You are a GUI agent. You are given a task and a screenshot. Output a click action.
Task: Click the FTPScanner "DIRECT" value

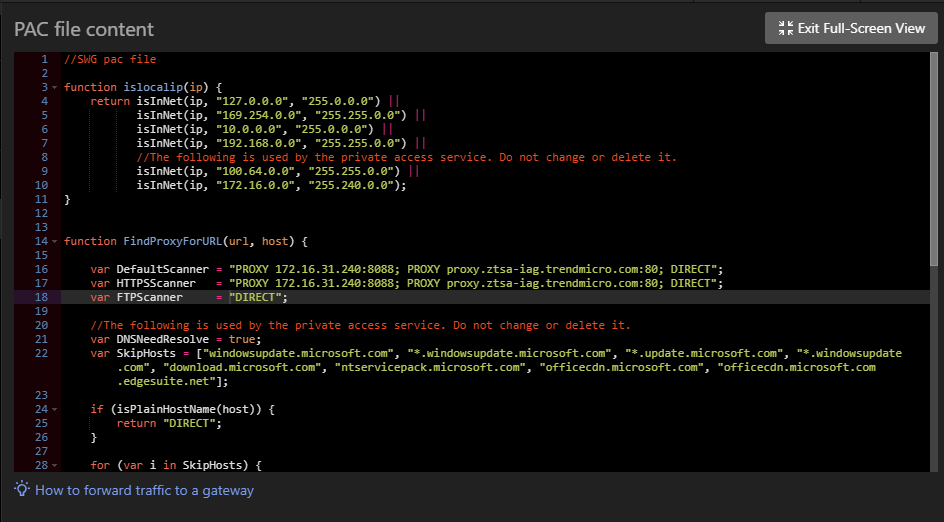click(x=257, y=298)
